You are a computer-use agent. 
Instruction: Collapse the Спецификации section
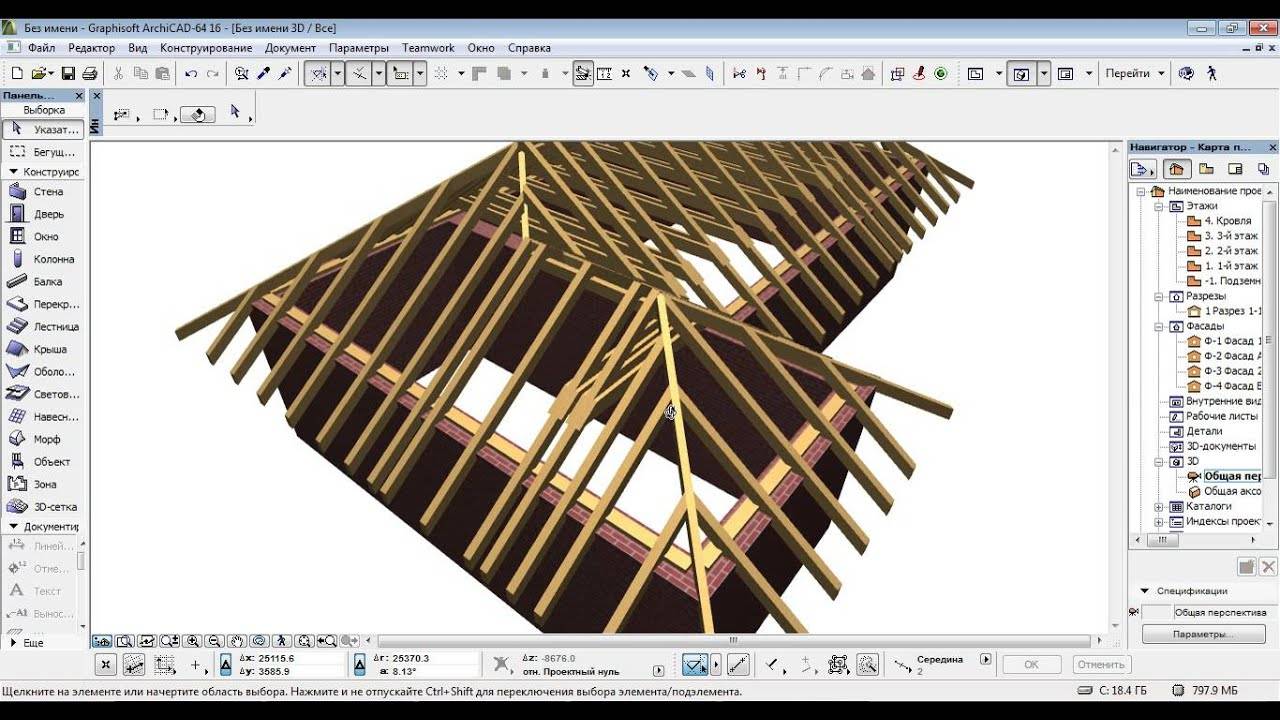click(x=1146, y=591)
